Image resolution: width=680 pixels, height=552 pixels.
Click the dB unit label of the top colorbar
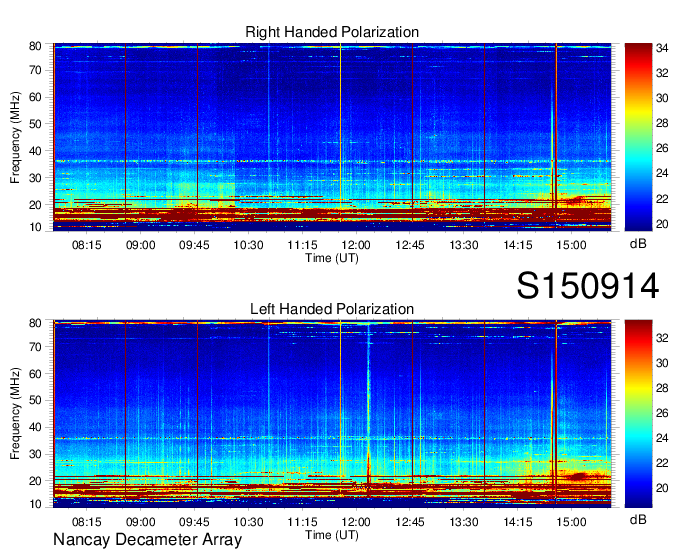tap(638, 244)
